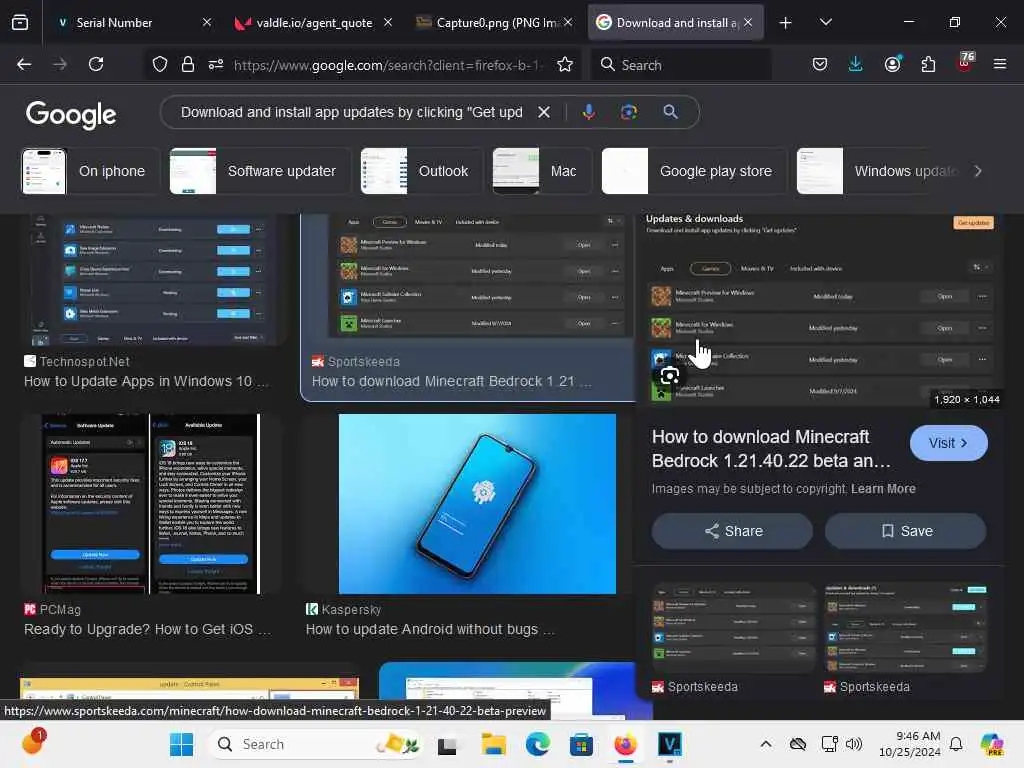Screen dimensions: 1024x768
Task: Open PCMag iOS update thumbnail
Action: [151, 504]
